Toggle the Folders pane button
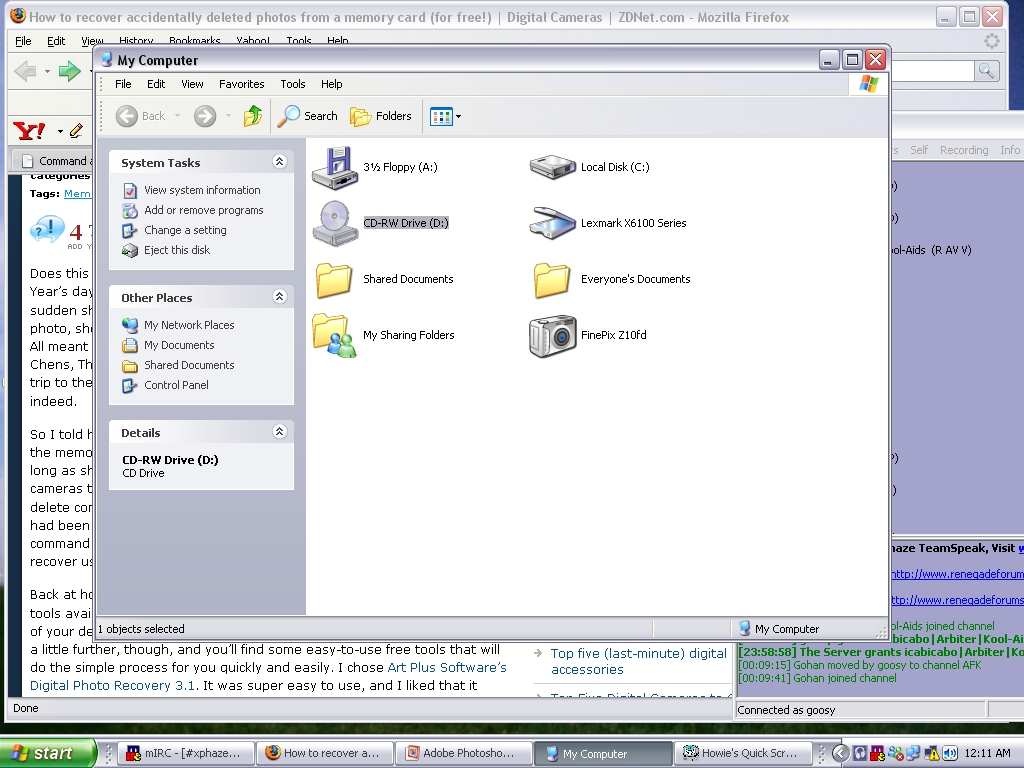This screenshot has height=768, width=1024. pyautogui.click(x=381, y=116)
